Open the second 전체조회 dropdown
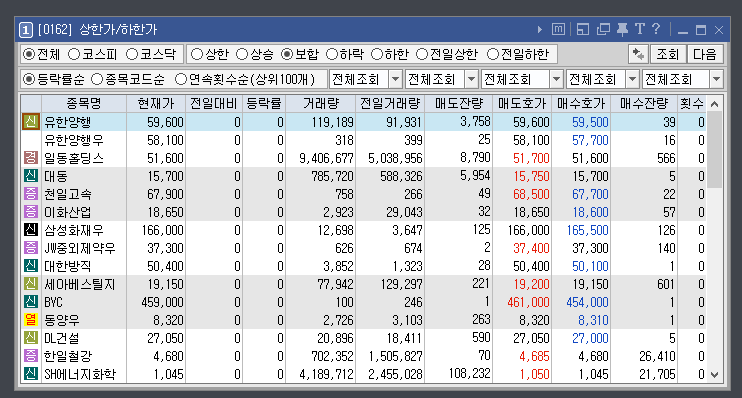 [471, 79]
